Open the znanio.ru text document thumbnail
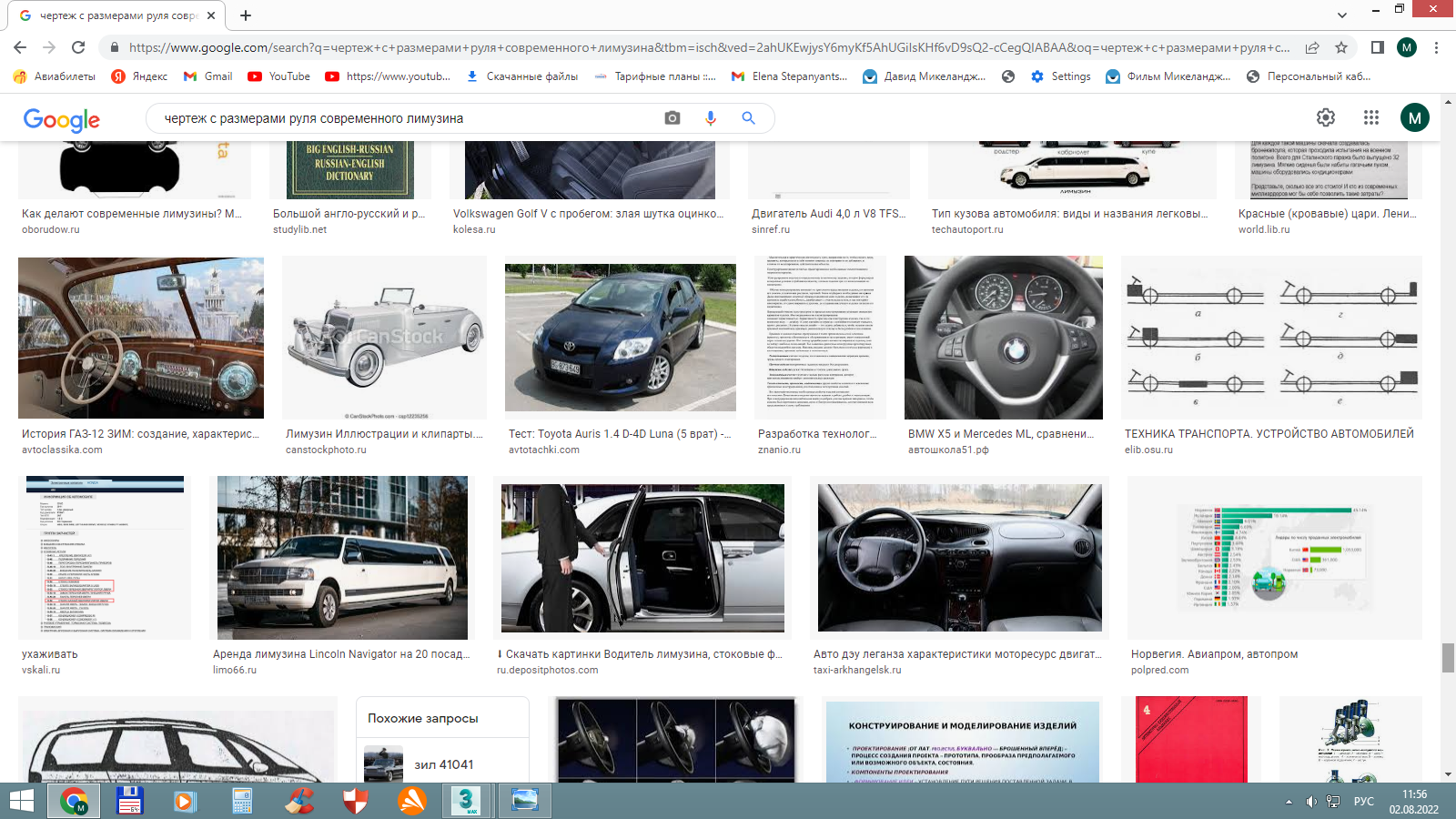 (820, 338)
